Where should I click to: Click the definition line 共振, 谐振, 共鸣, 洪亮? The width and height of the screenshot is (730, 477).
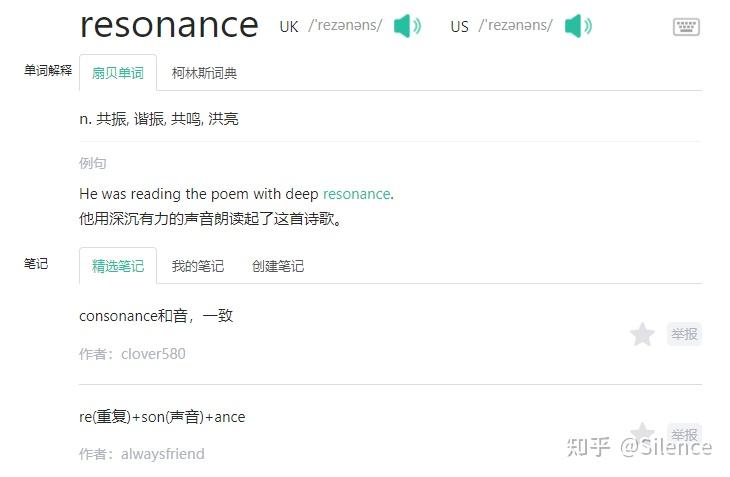[159, 119]
